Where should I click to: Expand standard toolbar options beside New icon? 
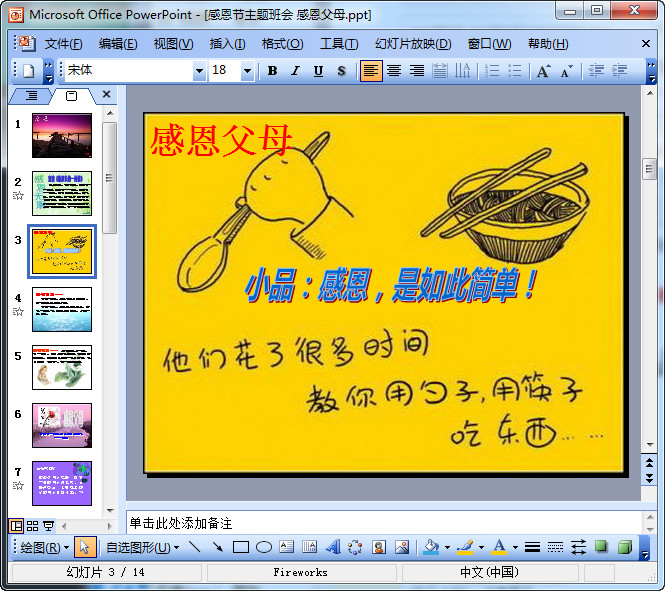coord(49,71)
